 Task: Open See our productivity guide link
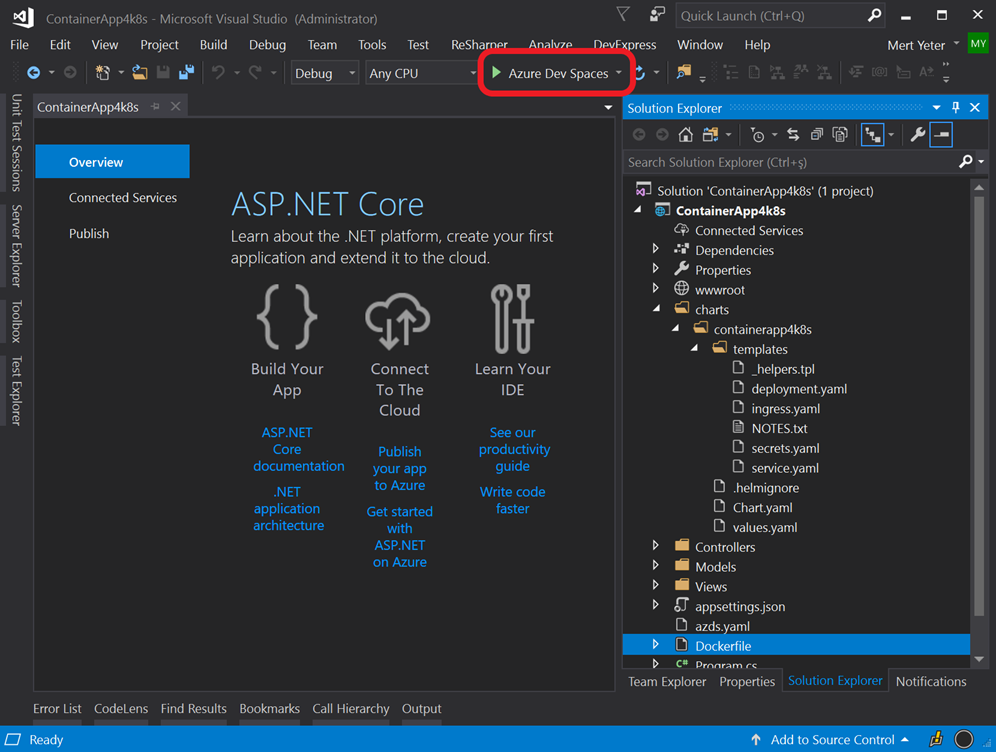[x=513, y=449]
